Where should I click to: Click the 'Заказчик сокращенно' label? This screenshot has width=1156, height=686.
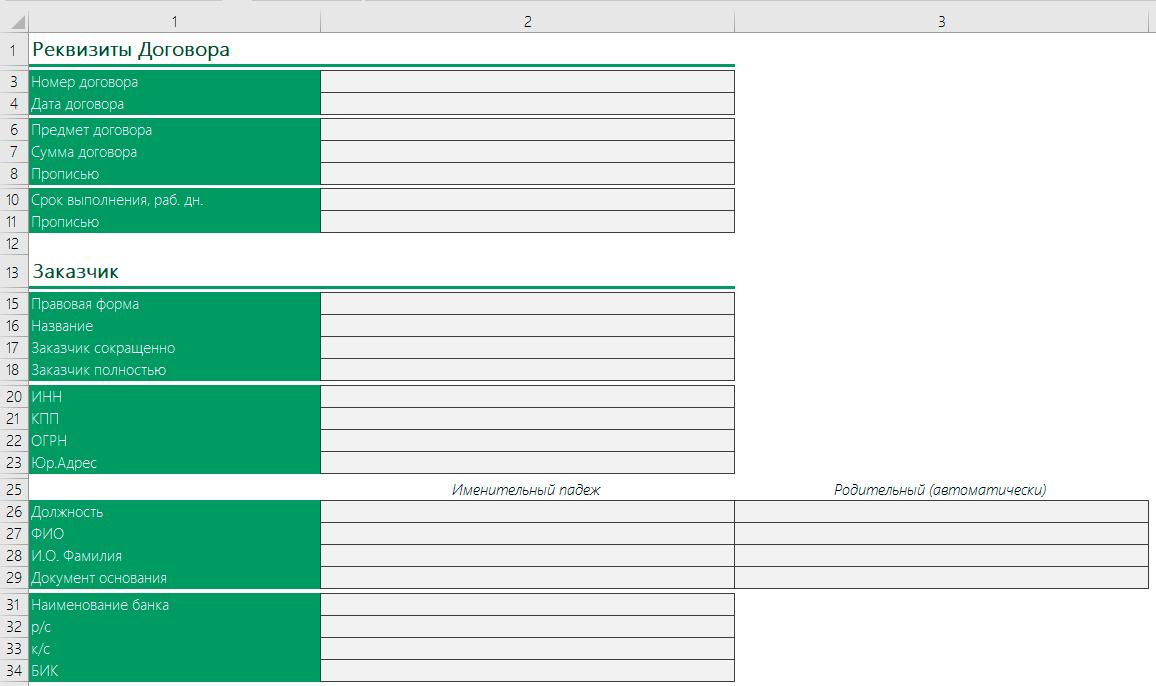103,348
